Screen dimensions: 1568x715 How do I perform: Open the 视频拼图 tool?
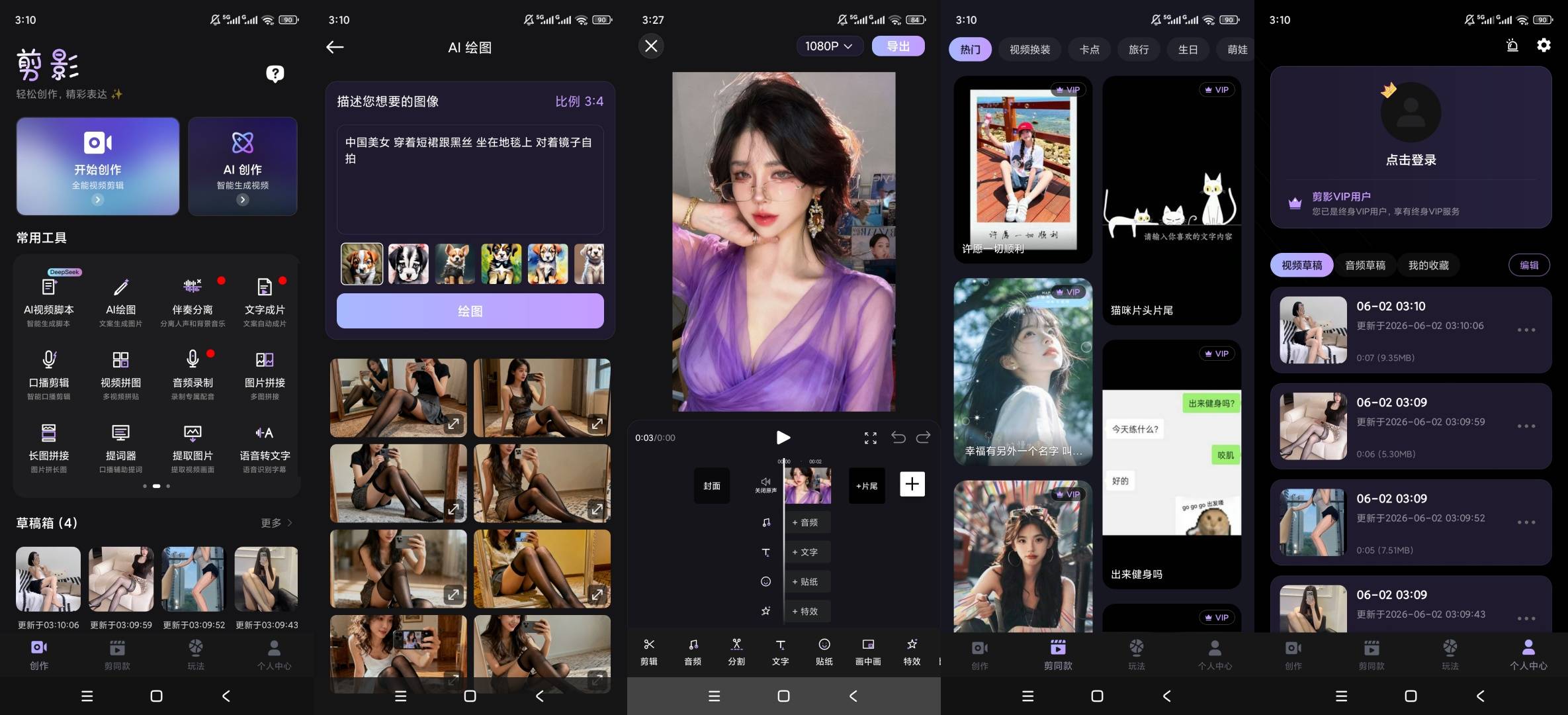coord(120,375)
